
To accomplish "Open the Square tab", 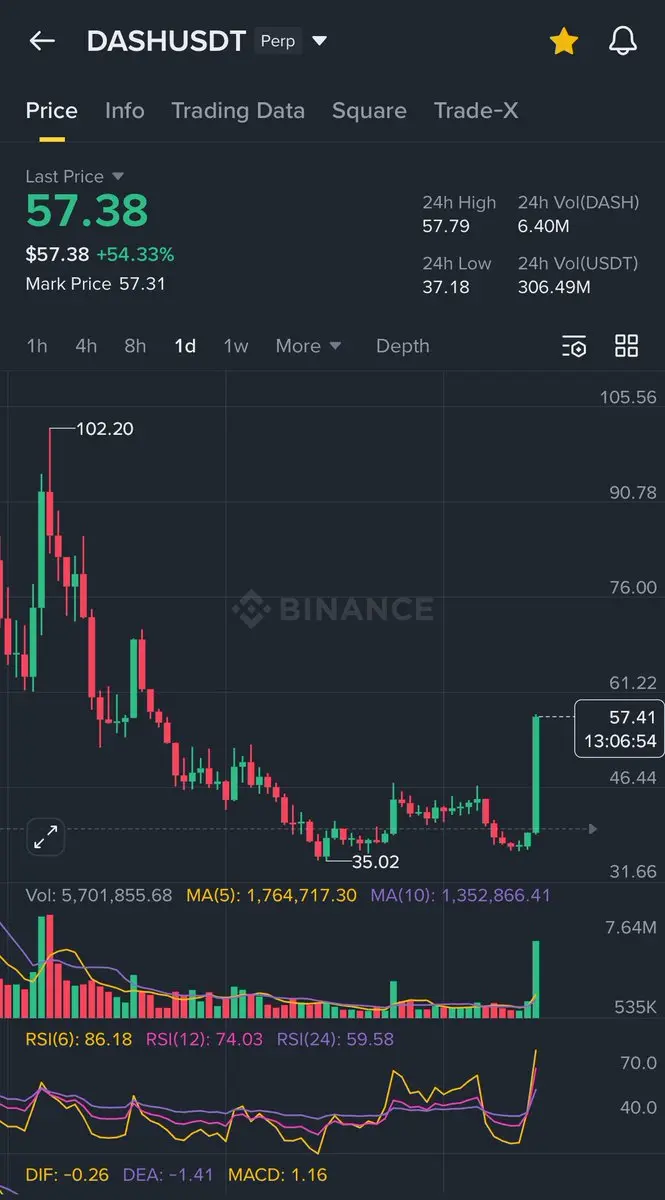I will [x=369, y=111].
